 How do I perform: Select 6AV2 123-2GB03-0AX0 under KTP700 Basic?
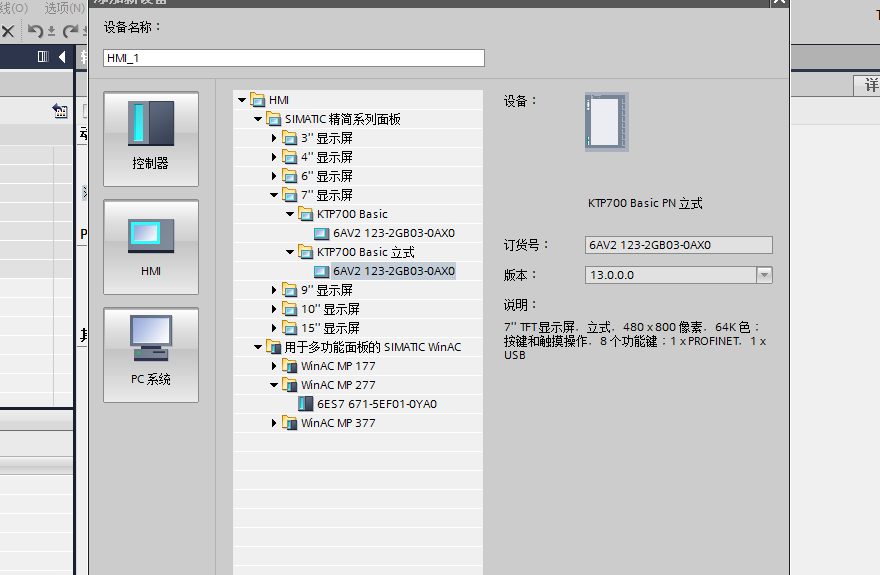click(x=394, y=233)
